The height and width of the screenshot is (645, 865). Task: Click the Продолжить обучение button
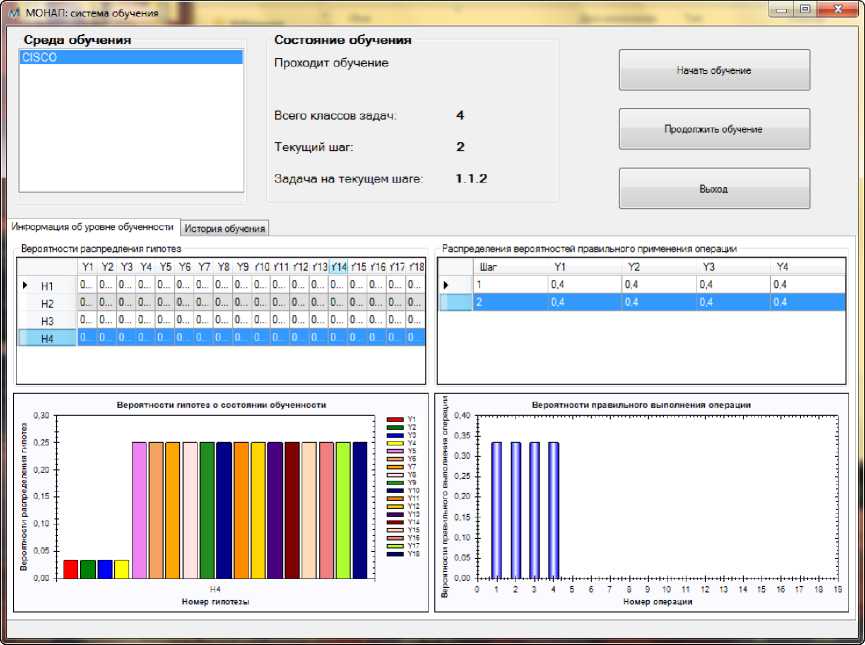click(714, 129)
